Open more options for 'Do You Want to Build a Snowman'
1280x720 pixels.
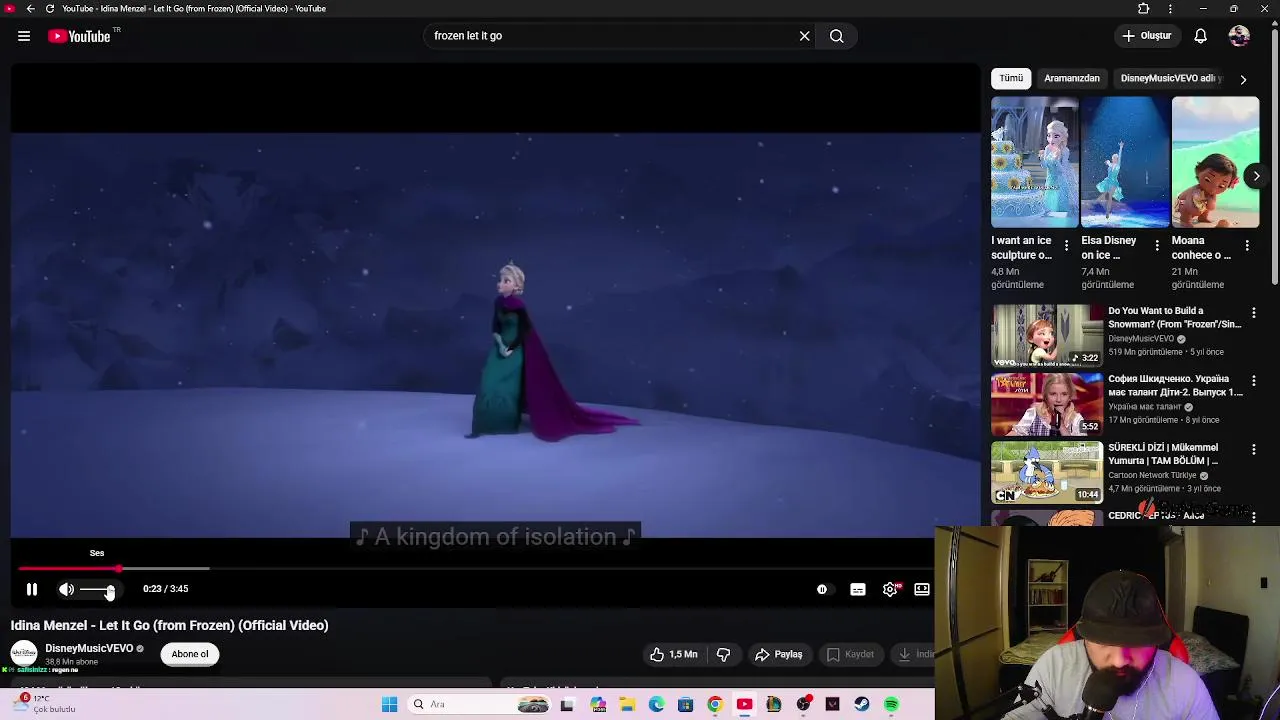pos(1254,313)
